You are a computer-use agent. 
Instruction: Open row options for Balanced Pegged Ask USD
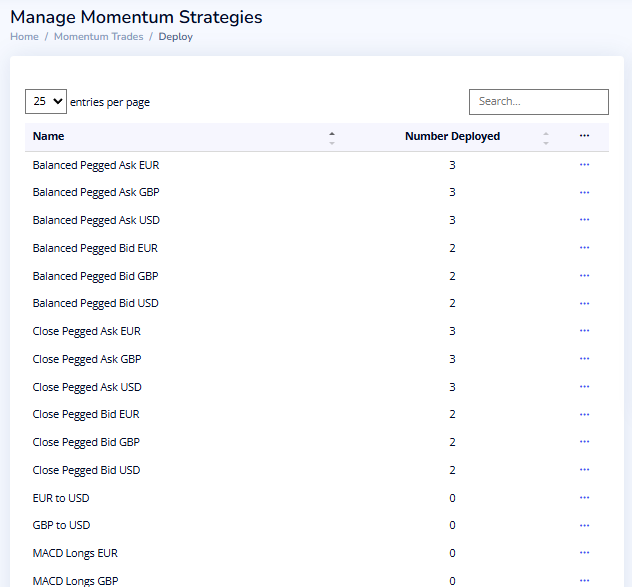coord(584,220)
